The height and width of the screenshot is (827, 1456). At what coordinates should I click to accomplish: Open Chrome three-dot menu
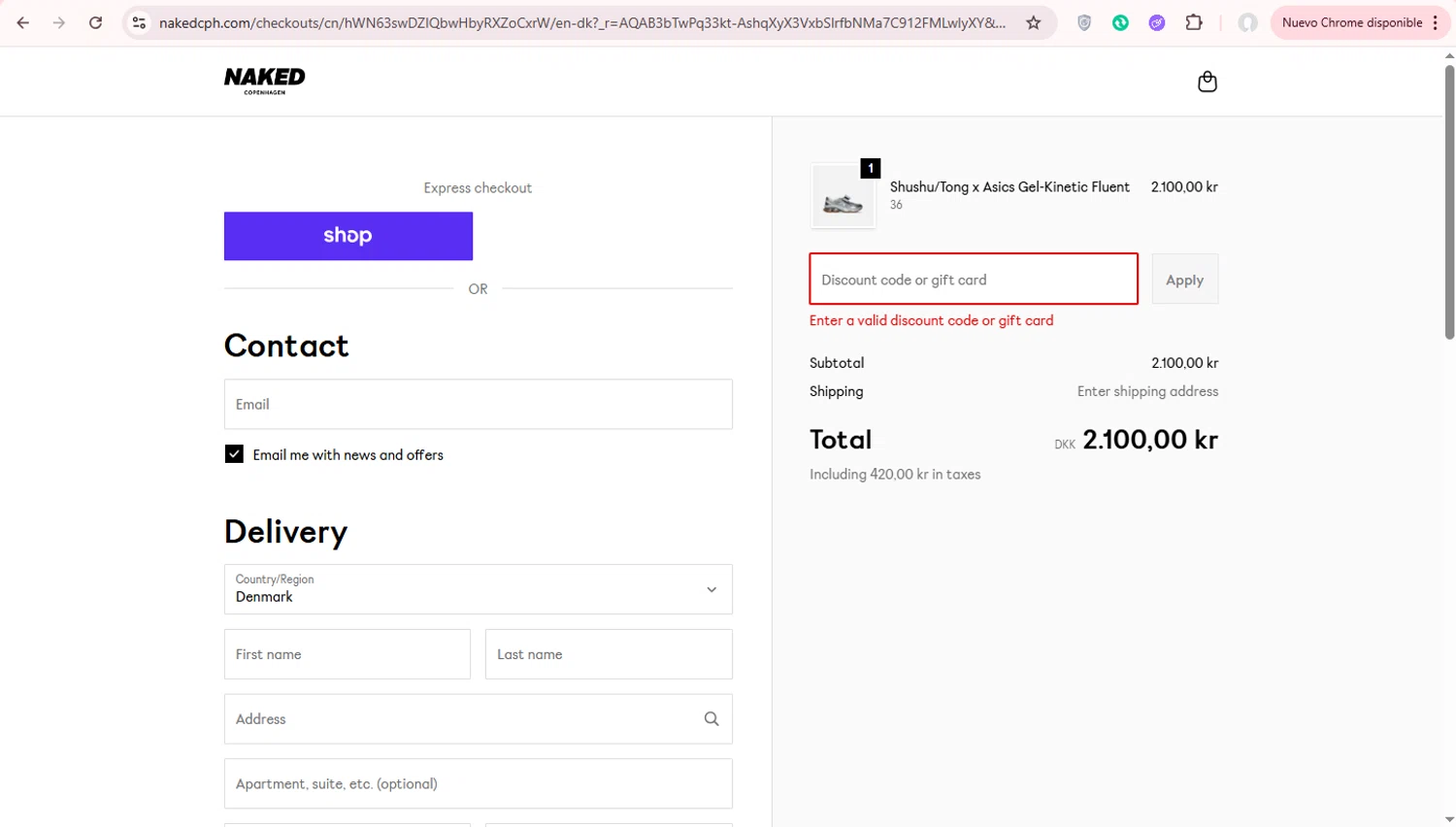pyautogui.click(x=1435, y=22)
